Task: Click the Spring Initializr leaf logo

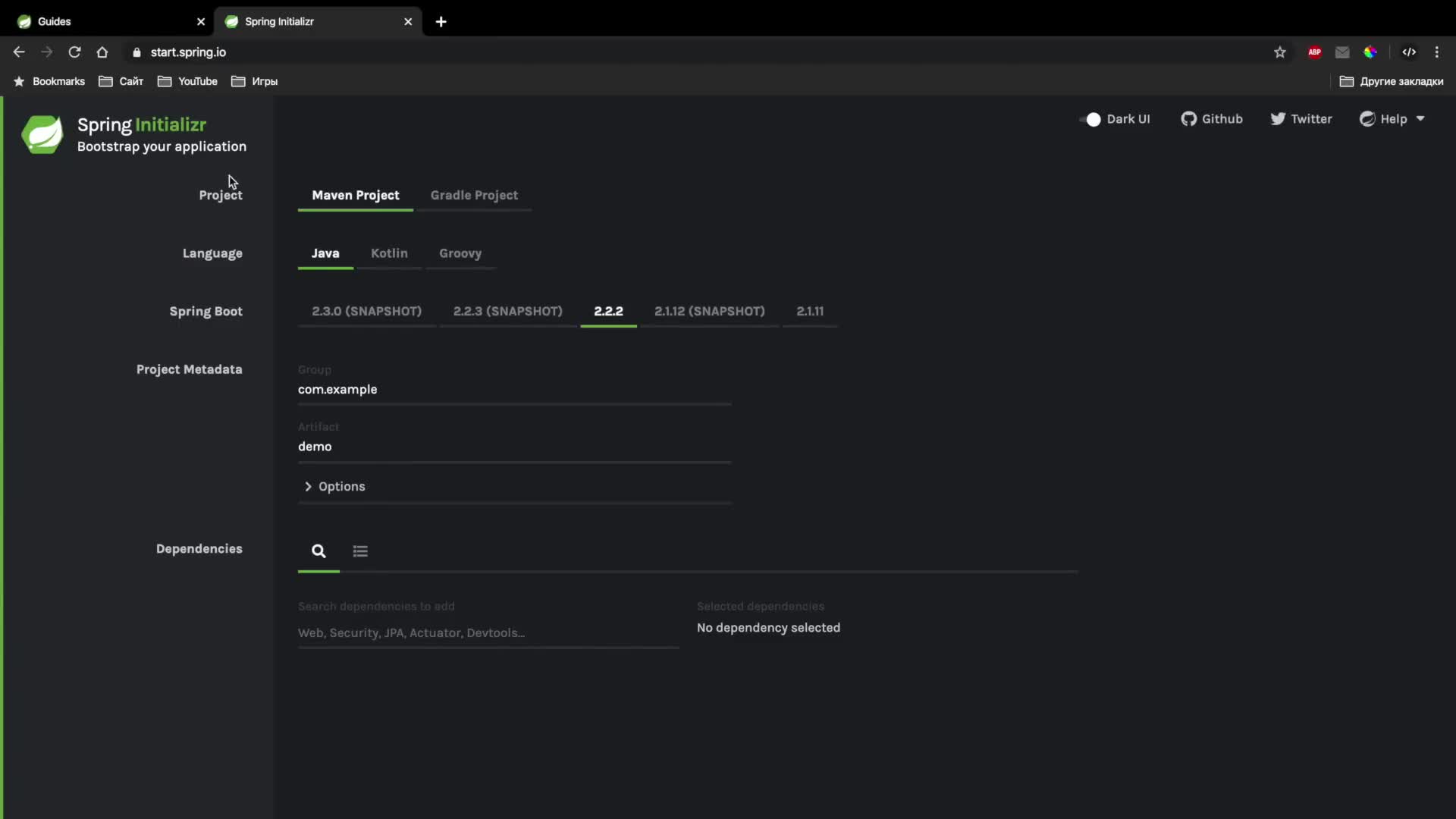Action: (42, 135)
